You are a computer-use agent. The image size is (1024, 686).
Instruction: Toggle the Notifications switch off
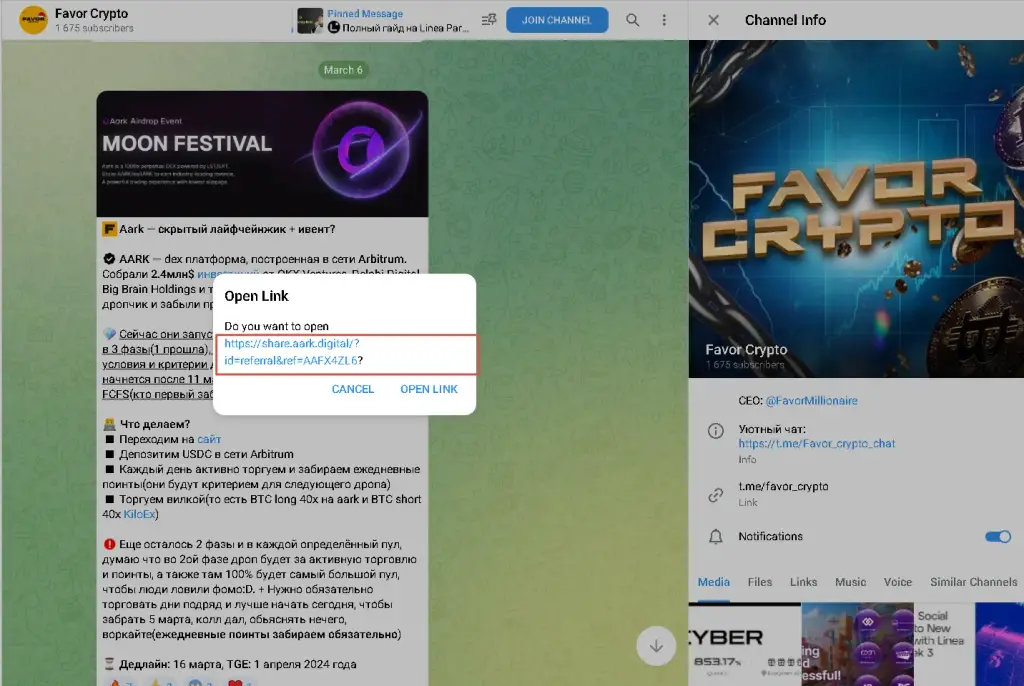997,536
